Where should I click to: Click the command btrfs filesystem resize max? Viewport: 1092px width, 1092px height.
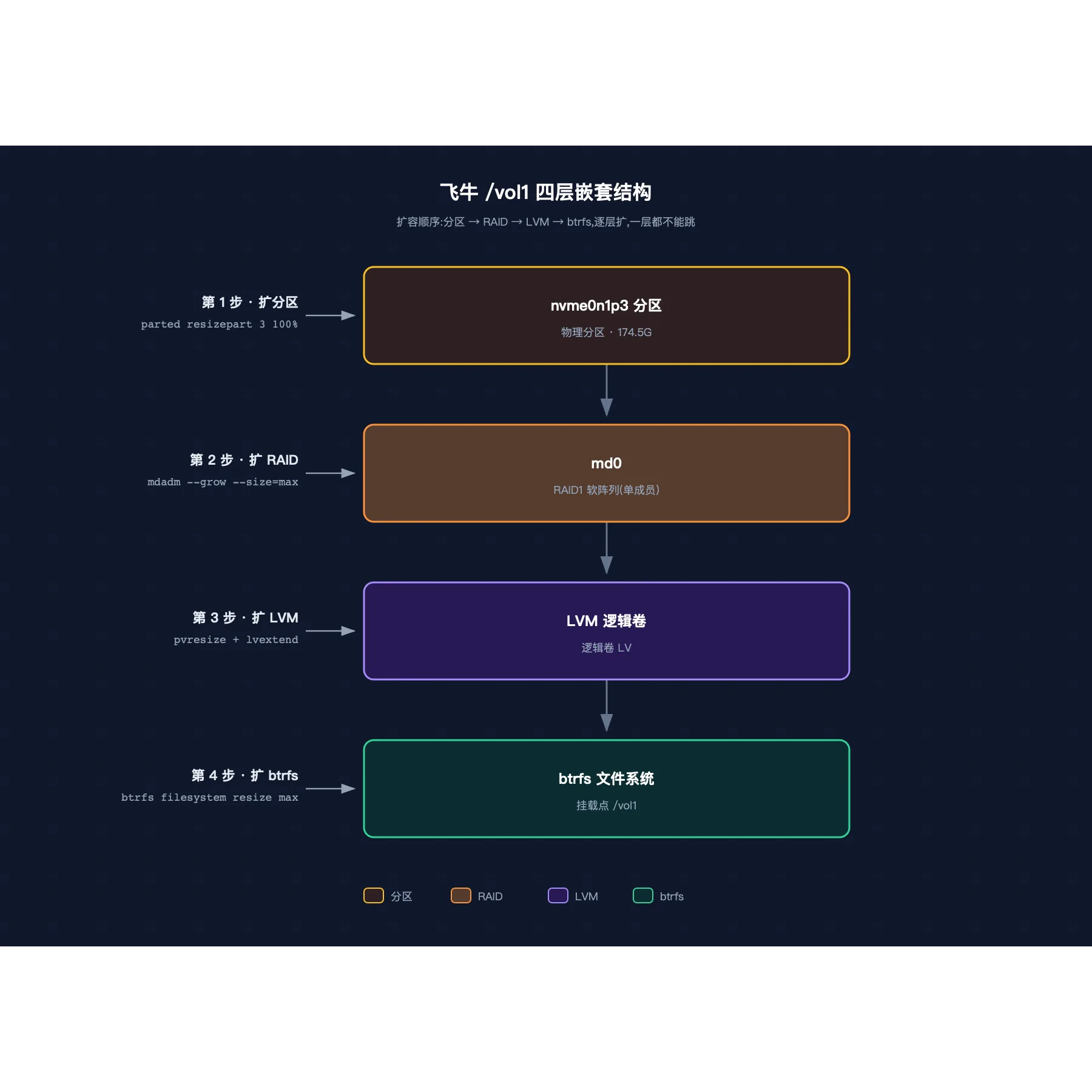[x=210, y=798]
